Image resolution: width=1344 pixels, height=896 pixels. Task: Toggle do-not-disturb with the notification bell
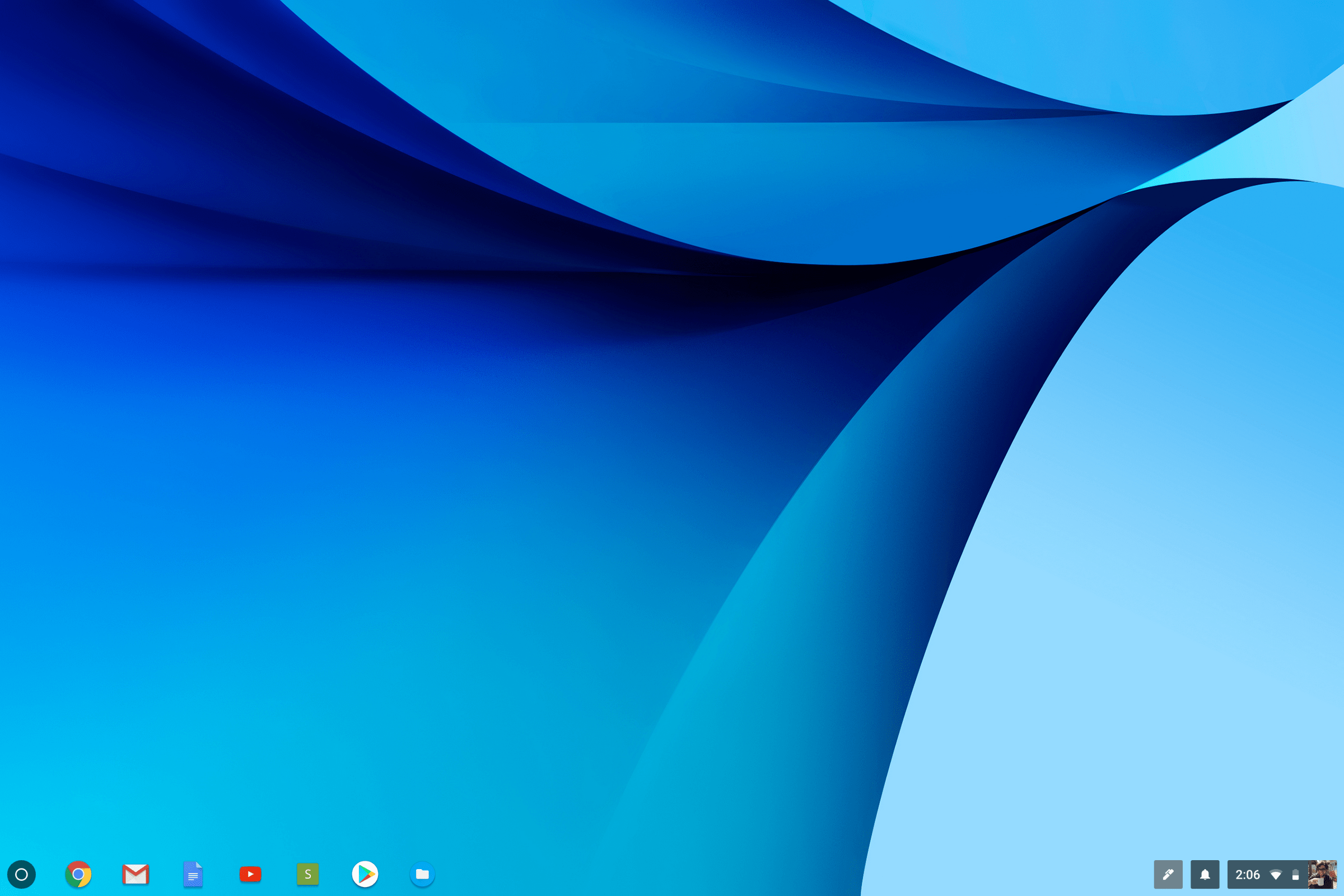click(1205, 874)
